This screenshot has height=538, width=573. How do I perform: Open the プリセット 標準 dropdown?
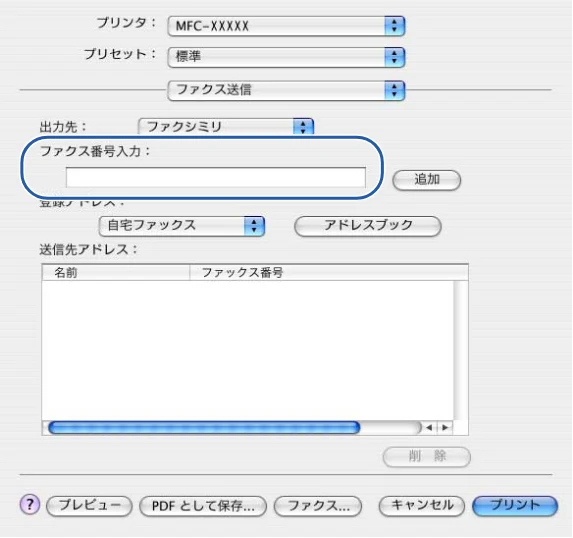(x=286, y=57)
